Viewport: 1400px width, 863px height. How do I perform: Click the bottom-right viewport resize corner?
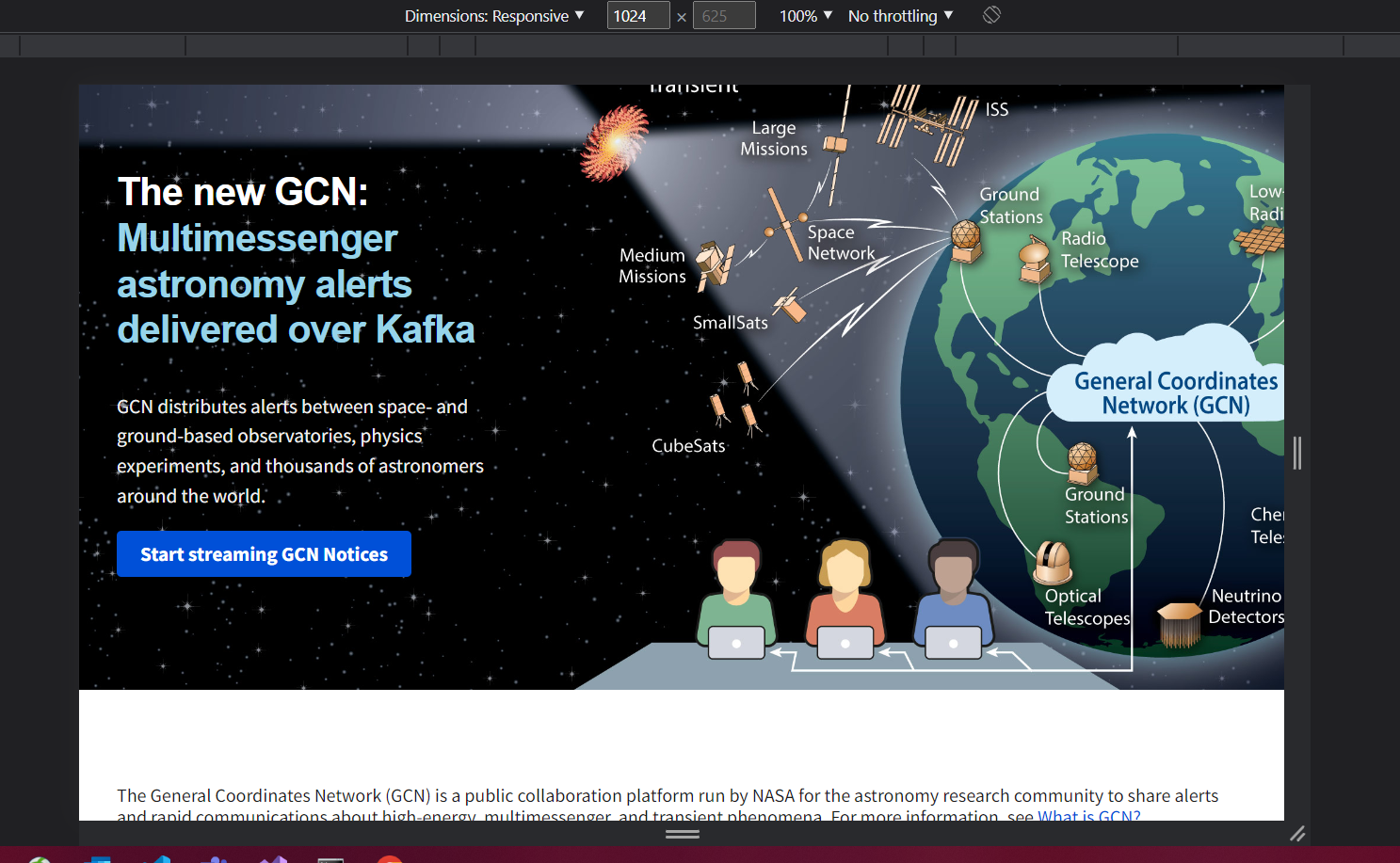(x=1298, y=834)
